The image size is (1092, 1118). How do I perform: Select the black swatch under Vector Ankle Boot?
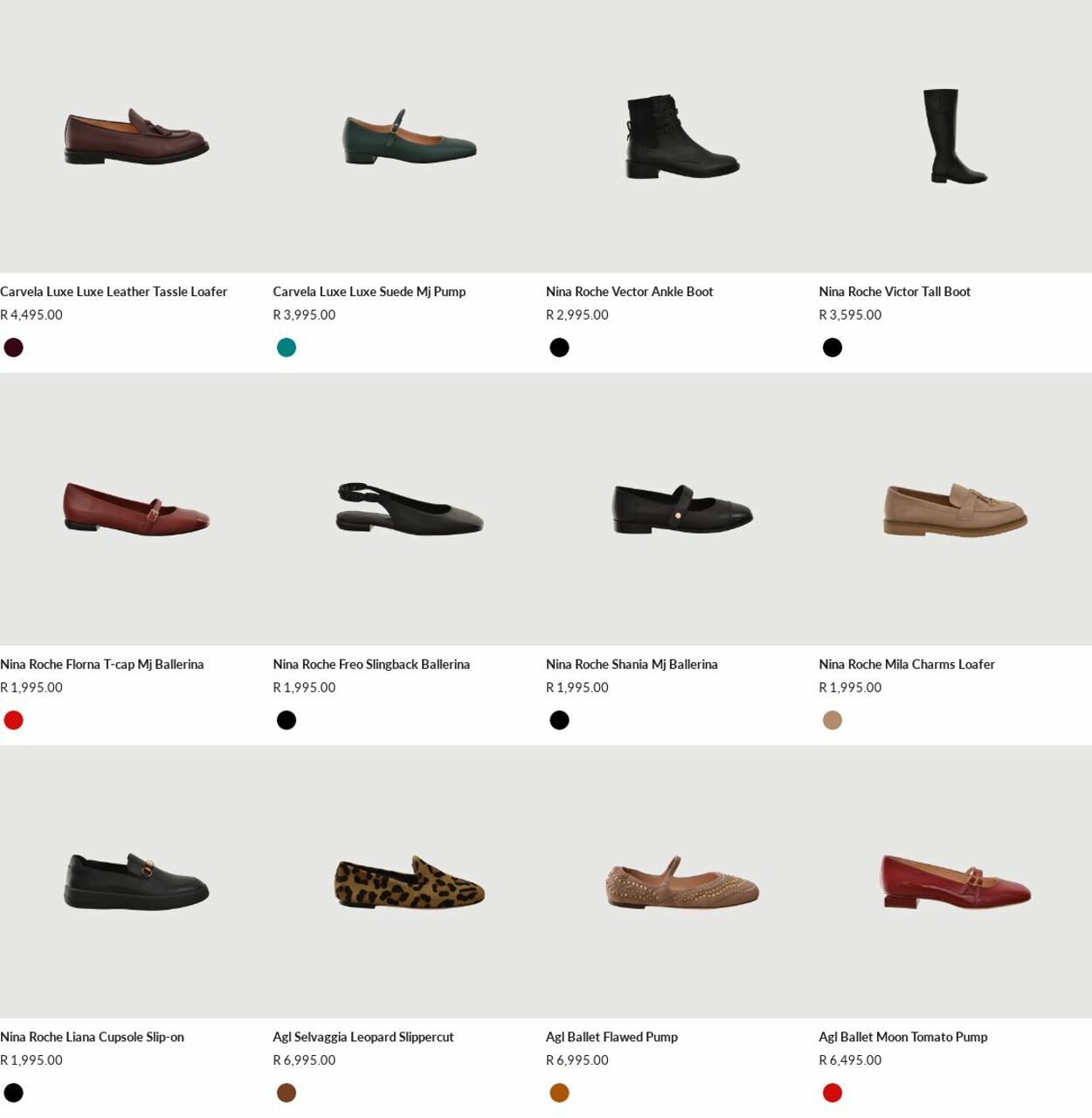(560, 348)
